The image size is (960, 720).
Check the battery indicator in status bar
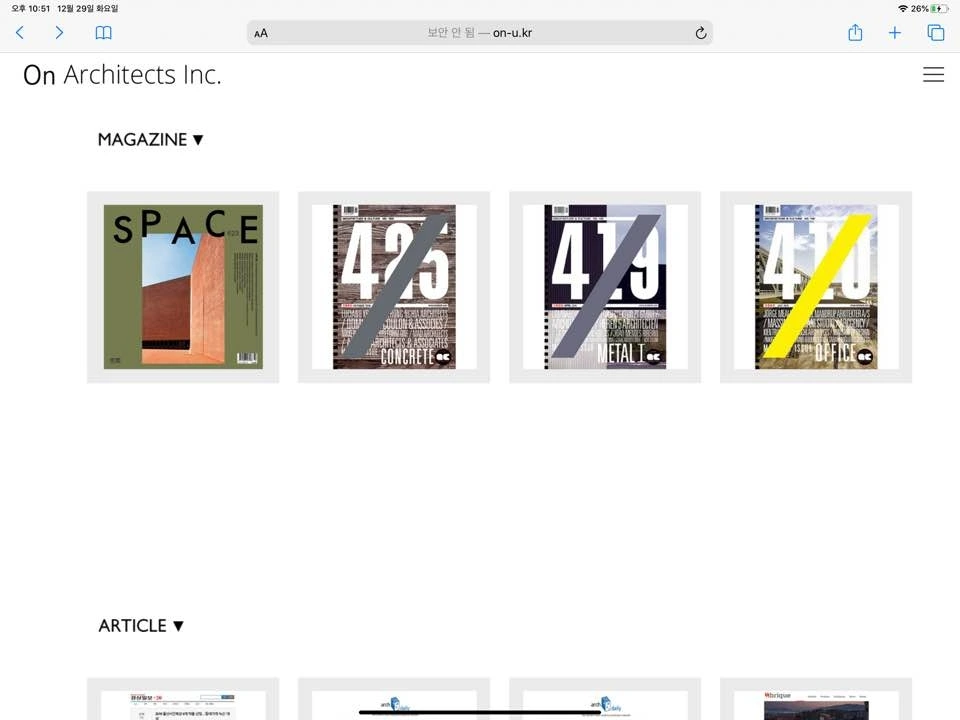pos(939,9)
